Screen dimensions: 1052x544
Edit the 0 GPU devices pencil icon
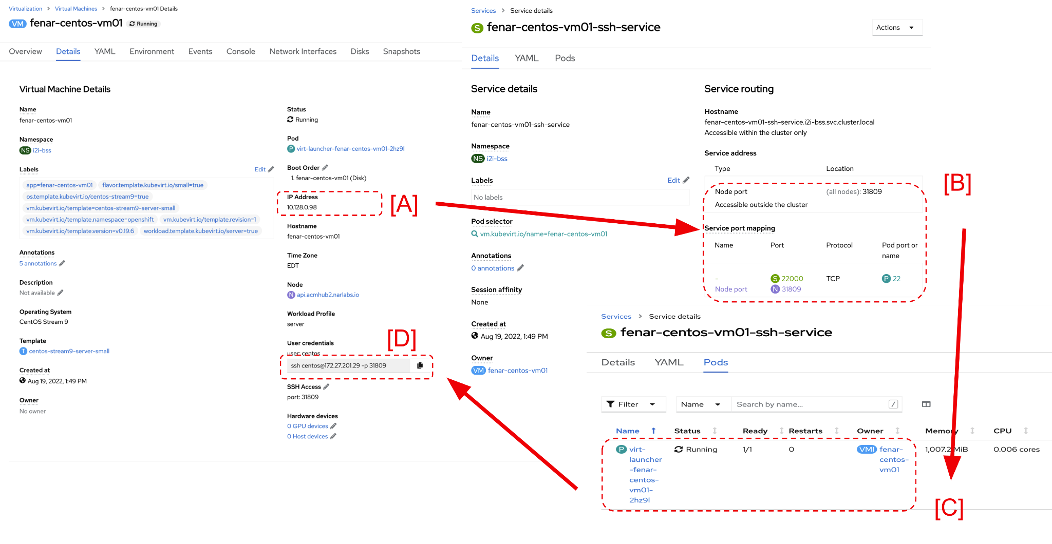tap(333, 426)
